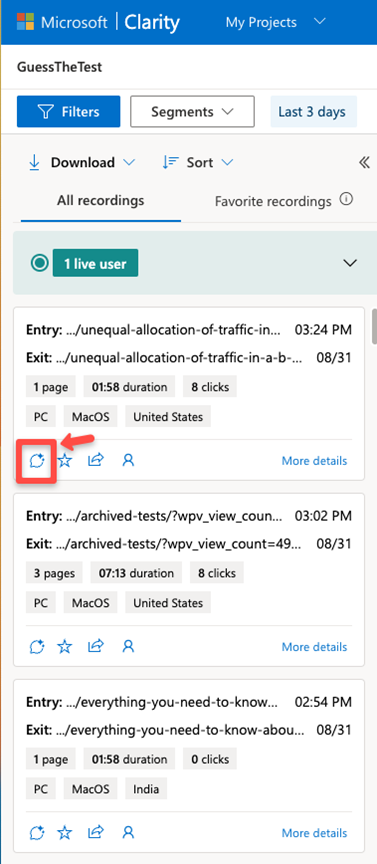This screenshot has height=864, width=377.
Task: Click the Filters funnel icon
Action: click(x=45, y=112)
